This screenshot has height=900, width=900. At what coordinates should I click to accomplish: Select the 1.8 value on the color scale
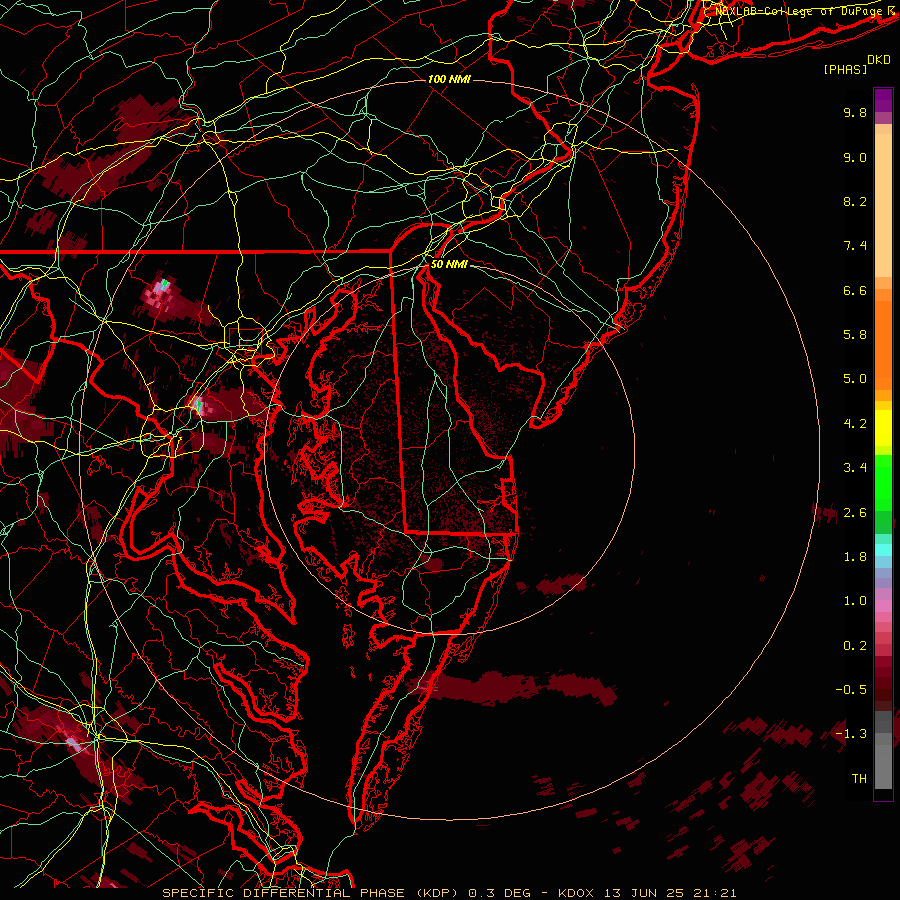click(x=855, y=557)
